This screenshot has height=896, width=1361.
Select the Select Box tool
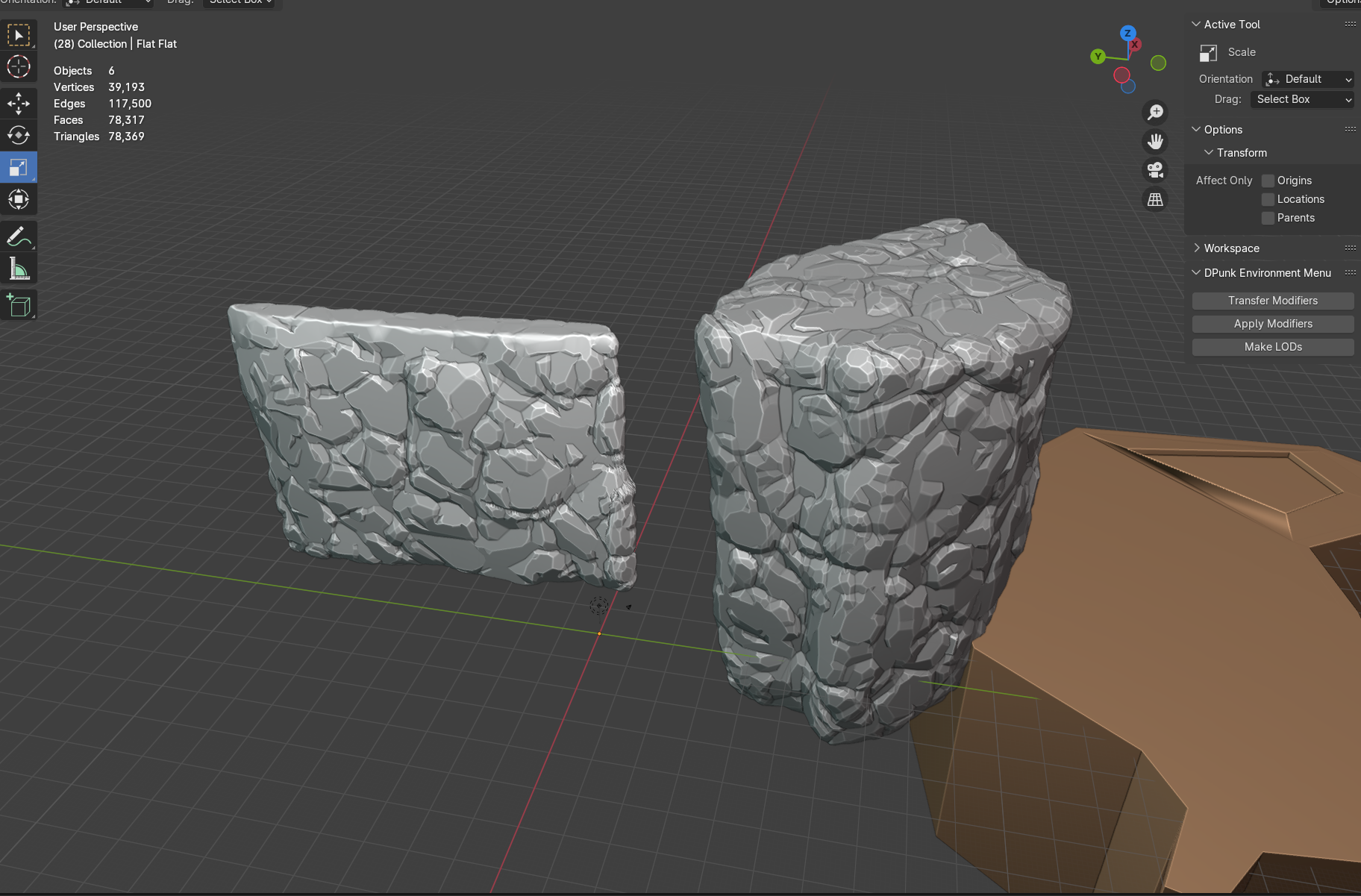tap(19, 36)
